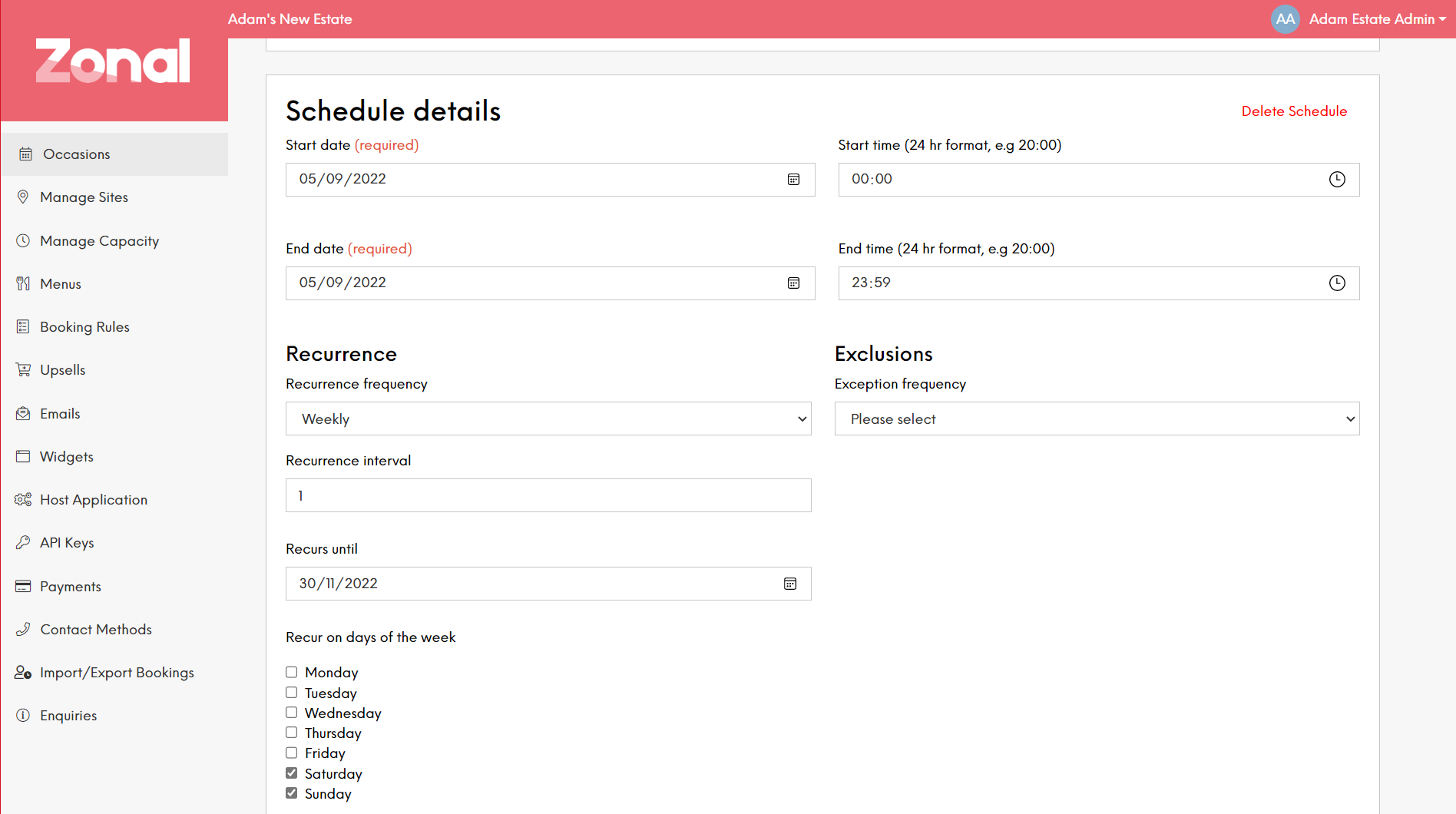Viewport: 1456px width, 814px height.
Task: Click the Manage Sites location pin icon
Action: (23, 197)
